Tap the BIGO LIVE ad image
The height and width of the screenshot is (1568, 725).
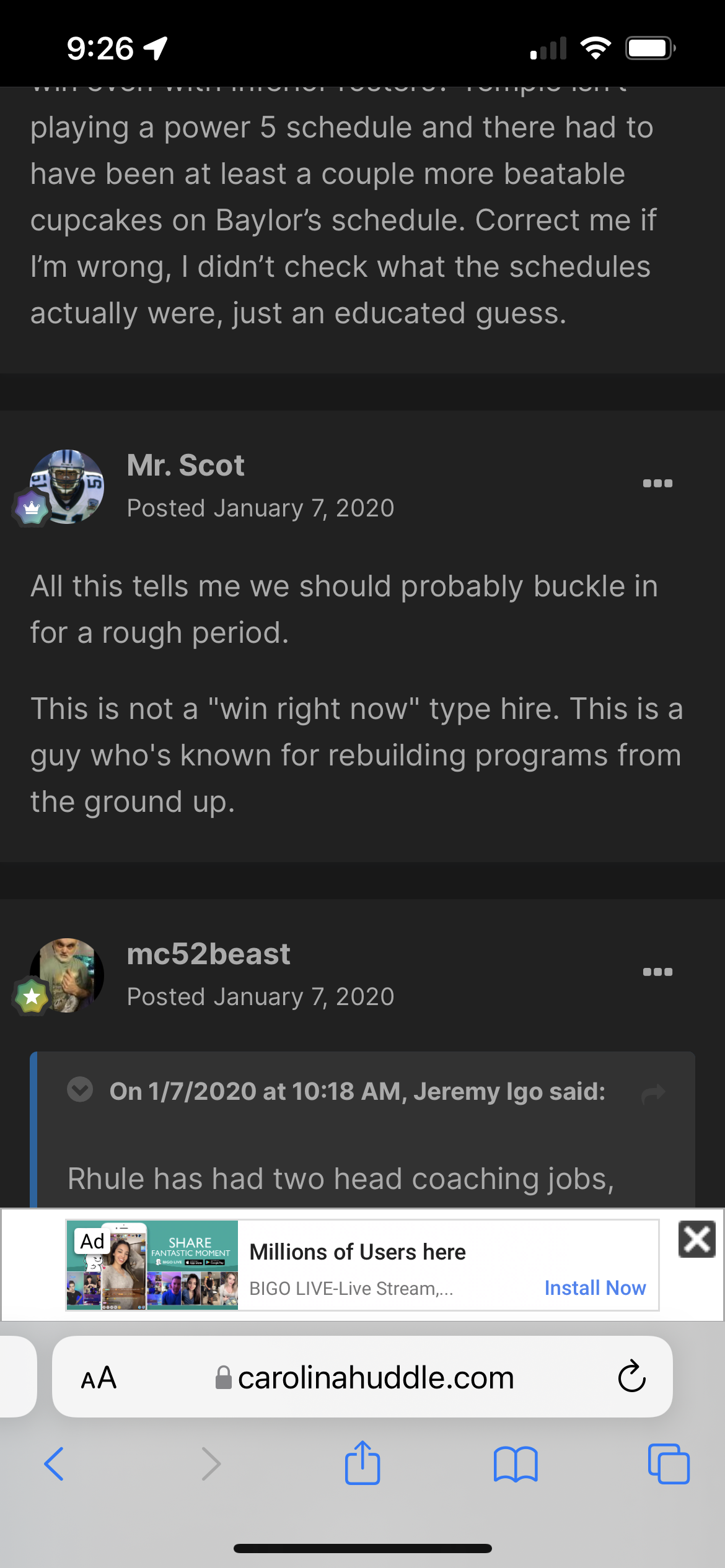tap(152, 1265)
